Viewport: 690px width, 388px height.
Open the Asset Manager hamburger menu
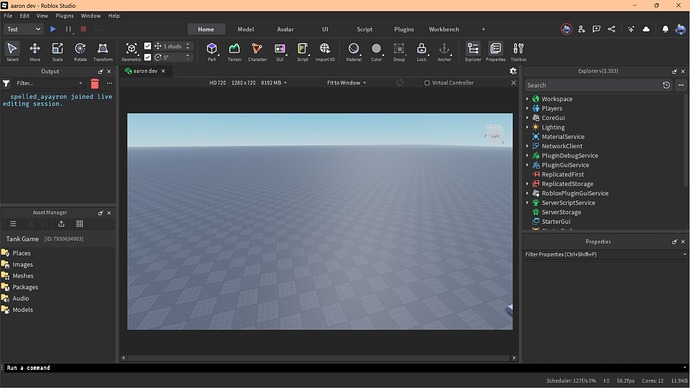[x=13, y=224]
